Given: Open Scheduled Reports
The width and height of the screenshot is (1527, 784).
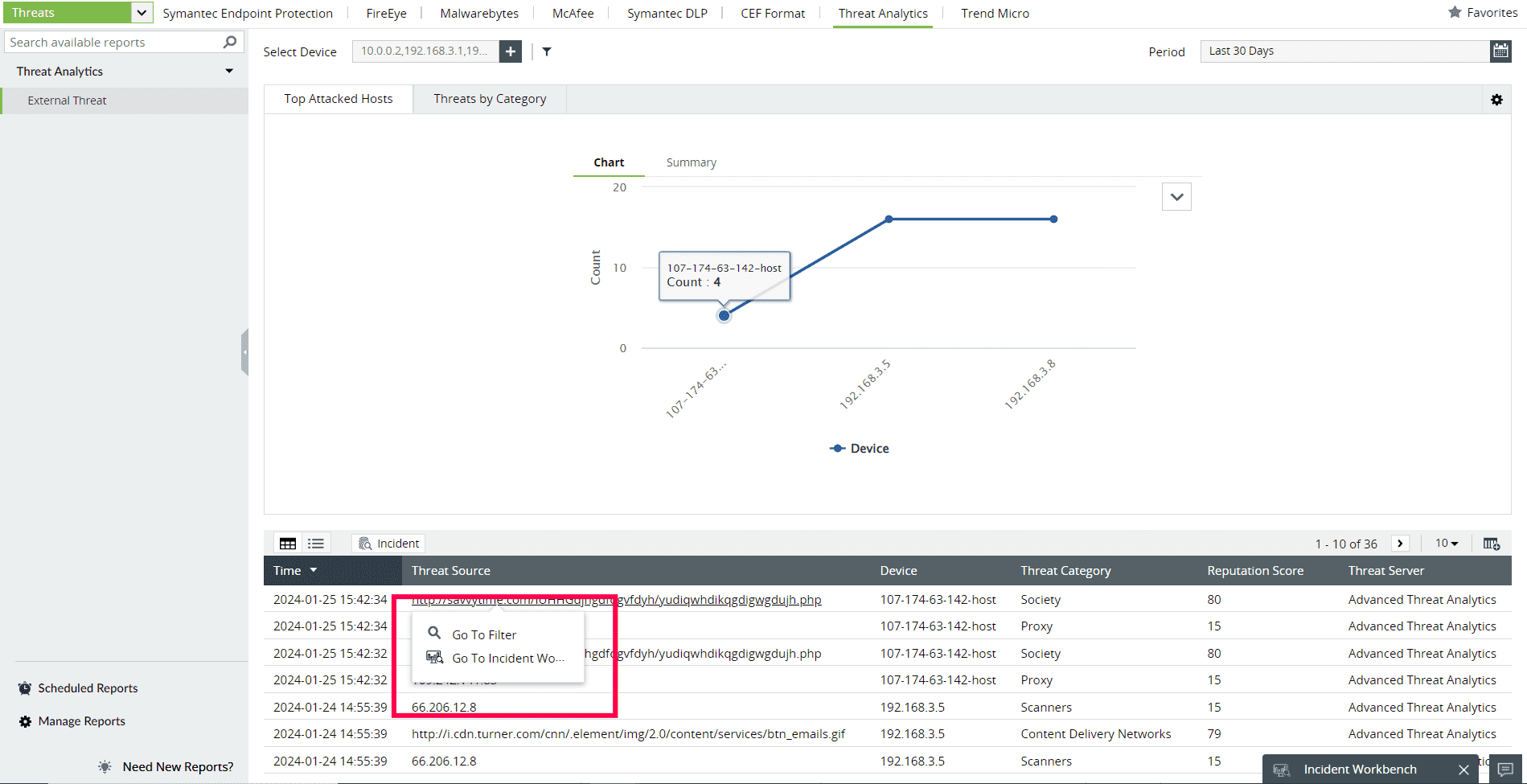Looking at the screenshot, I should click(x=87, y=688).
